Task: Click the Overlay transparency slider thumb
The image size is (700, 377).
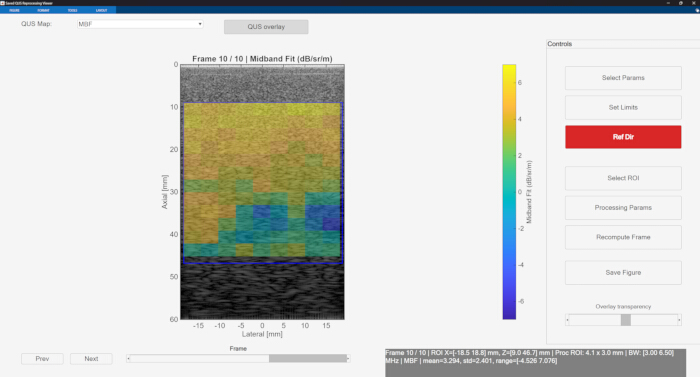Action: tap(626, 320)
